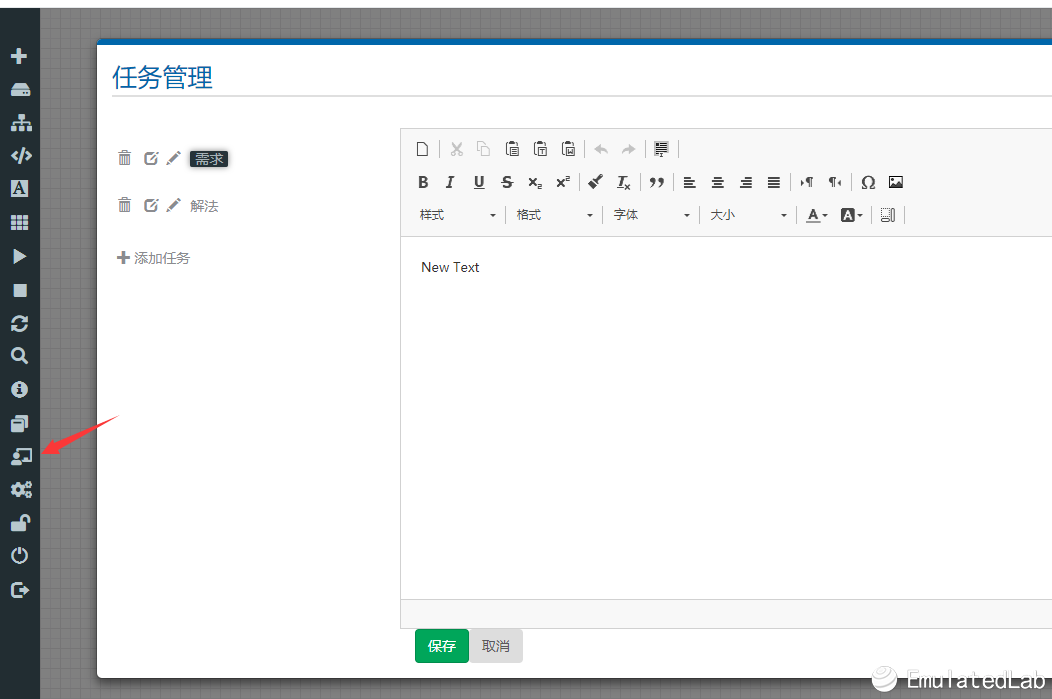The image size is (1052, 699).
Task: Click the edit square icon beside 需求
Action: pos(151,158)
